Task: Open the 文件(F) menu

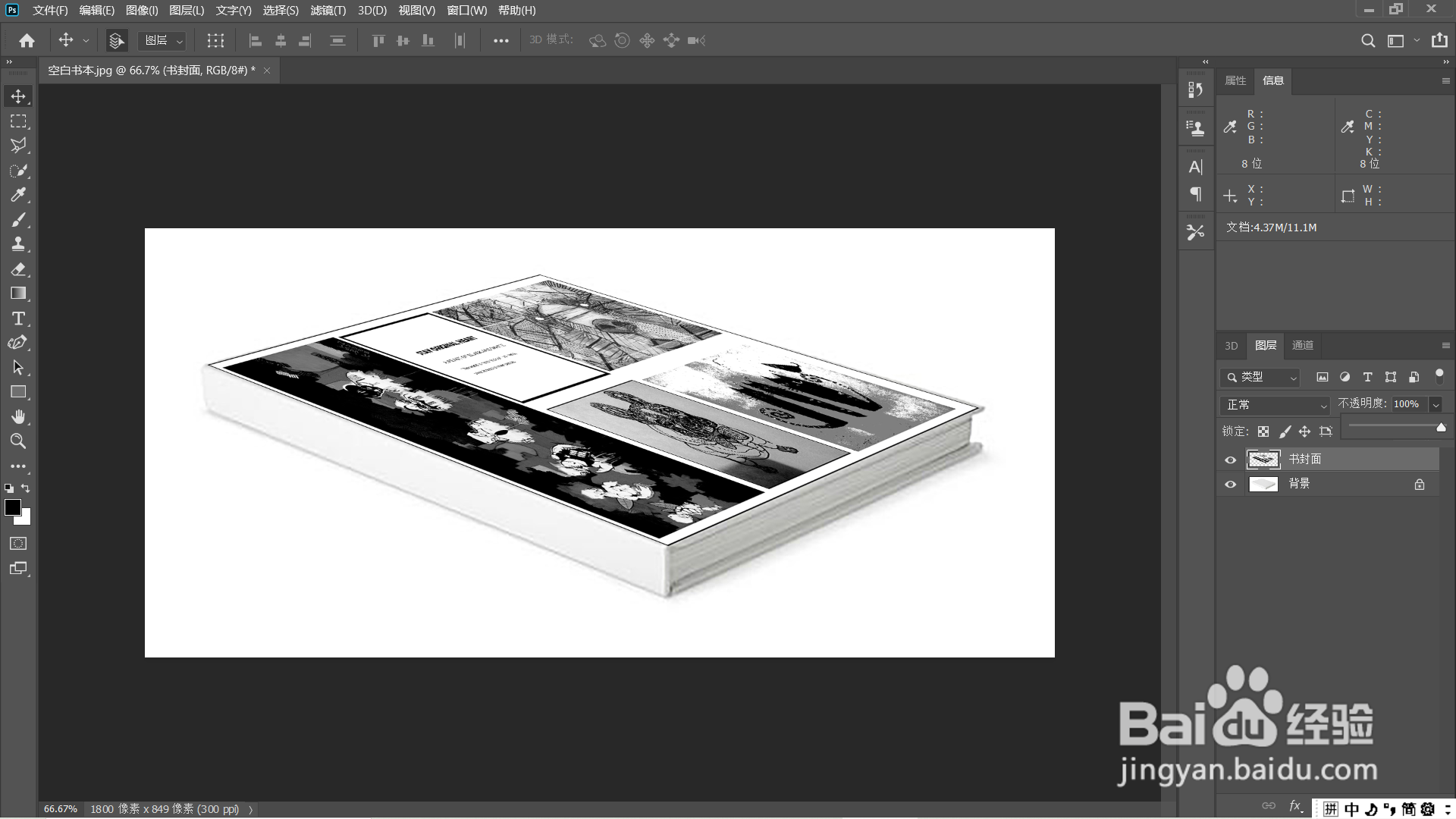Action: click(x=50, y=11)
